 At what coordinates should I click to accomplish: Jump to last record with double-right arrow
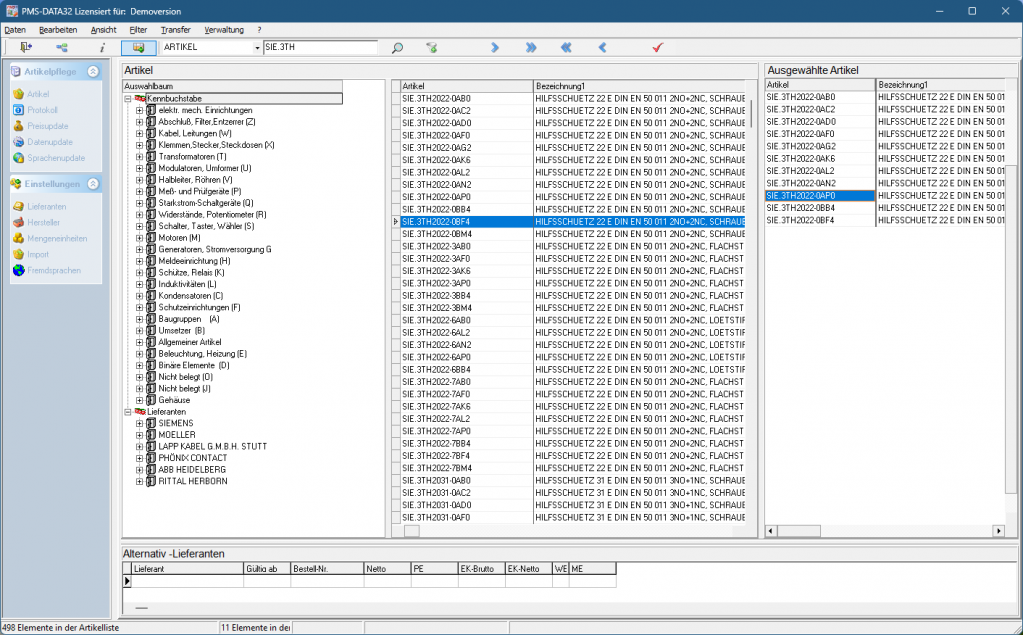[531, 47]
